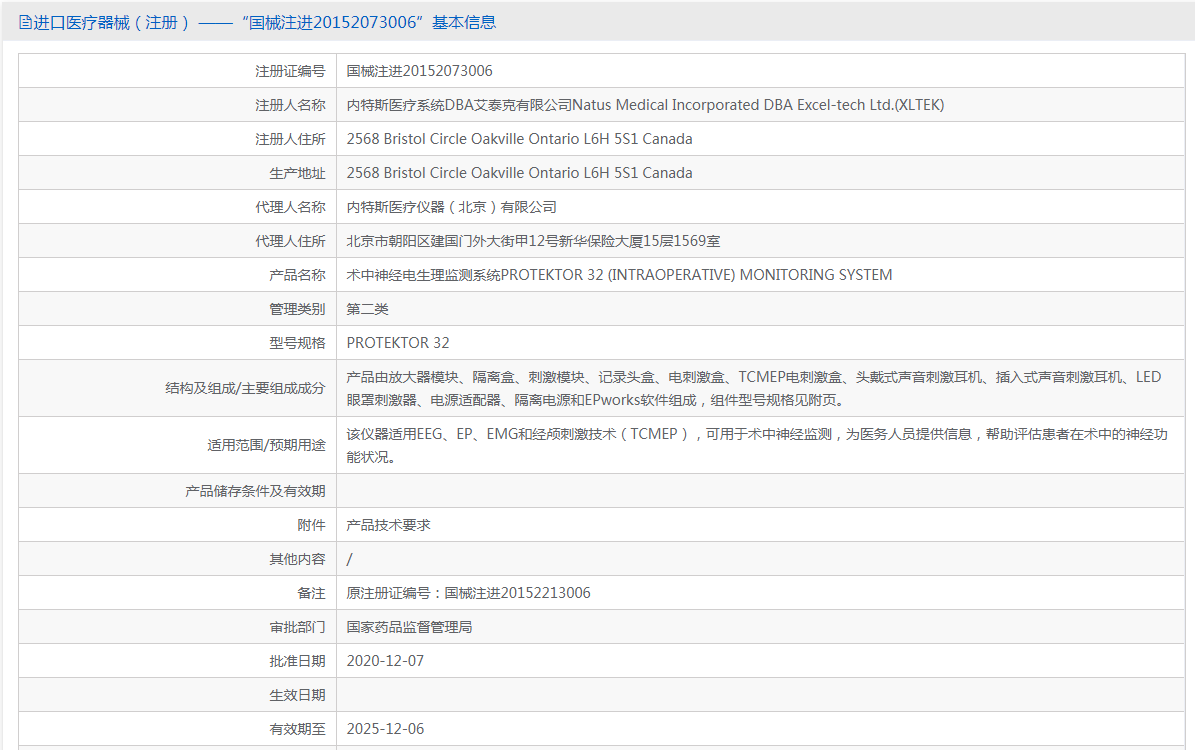Click the 代理人住所 Beijing address value
The width and height of the screenshot is (1195, 750).
[533, 241]
